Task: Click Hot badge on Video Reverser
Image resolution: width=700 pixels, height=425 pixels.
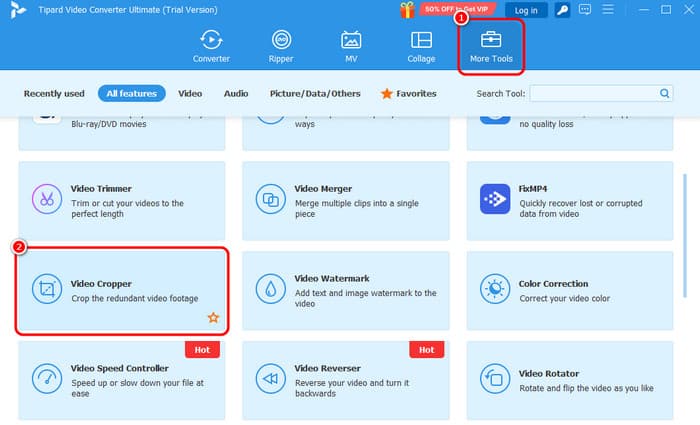Action: [426, 350]
